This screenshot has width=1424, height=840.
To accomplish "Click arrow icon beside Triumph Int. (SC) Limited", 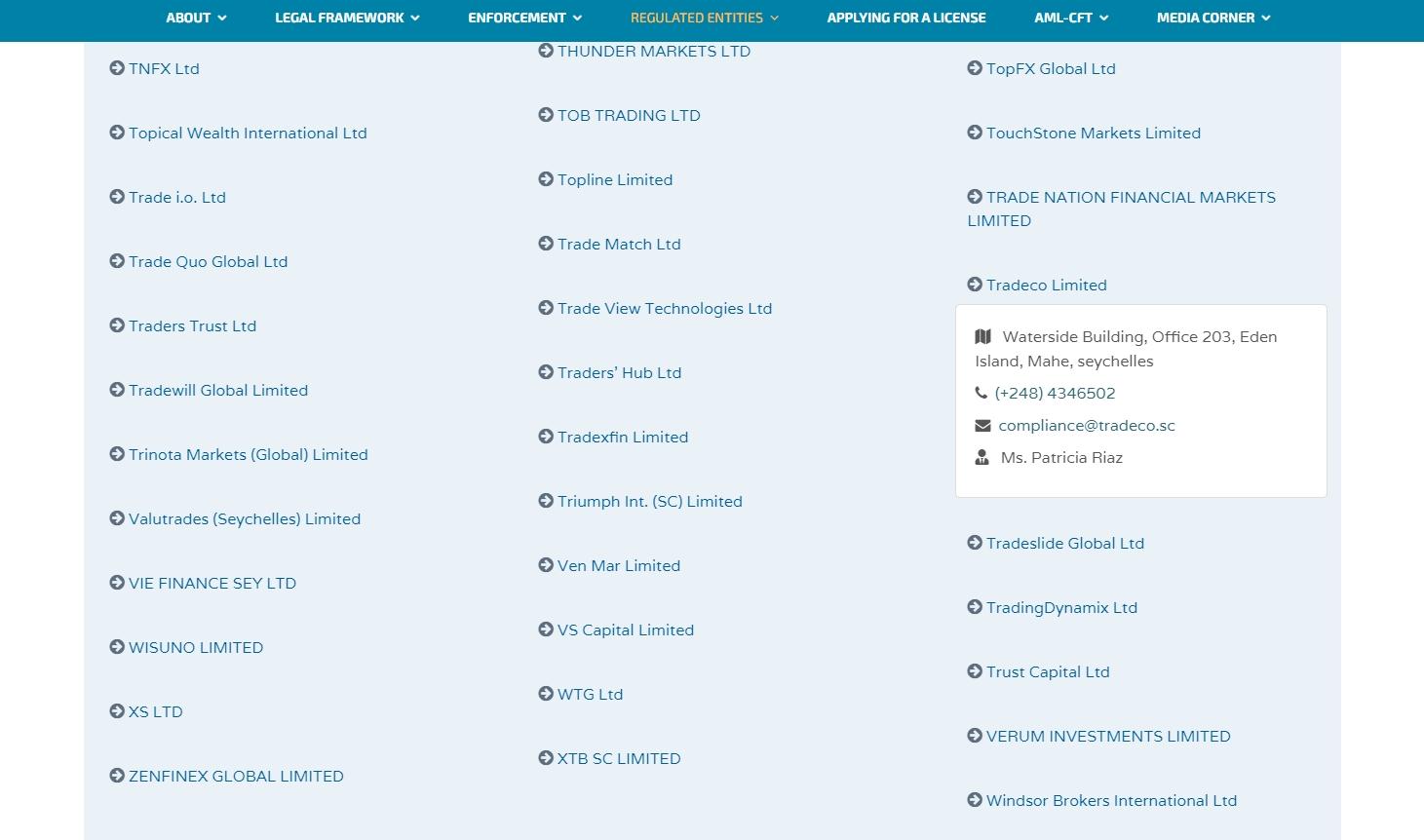I will [546, 501].
